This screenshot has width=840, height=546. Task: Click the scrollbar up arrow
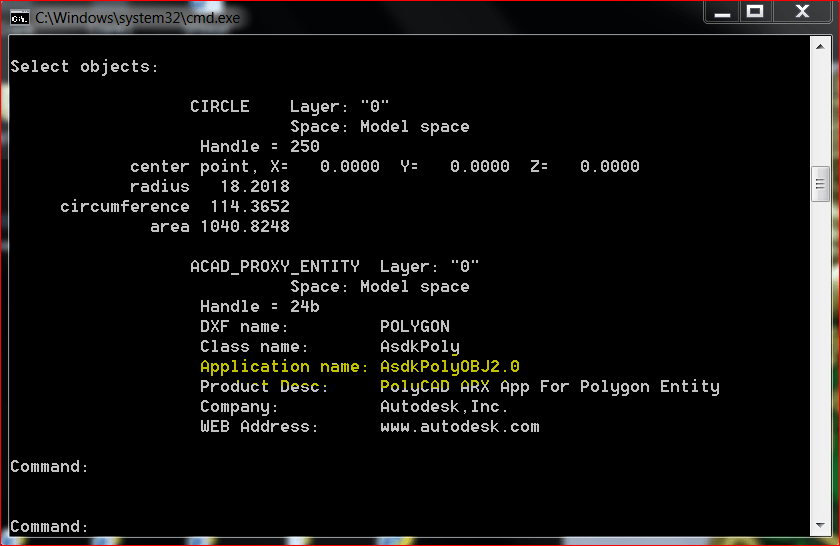point(820,47)
